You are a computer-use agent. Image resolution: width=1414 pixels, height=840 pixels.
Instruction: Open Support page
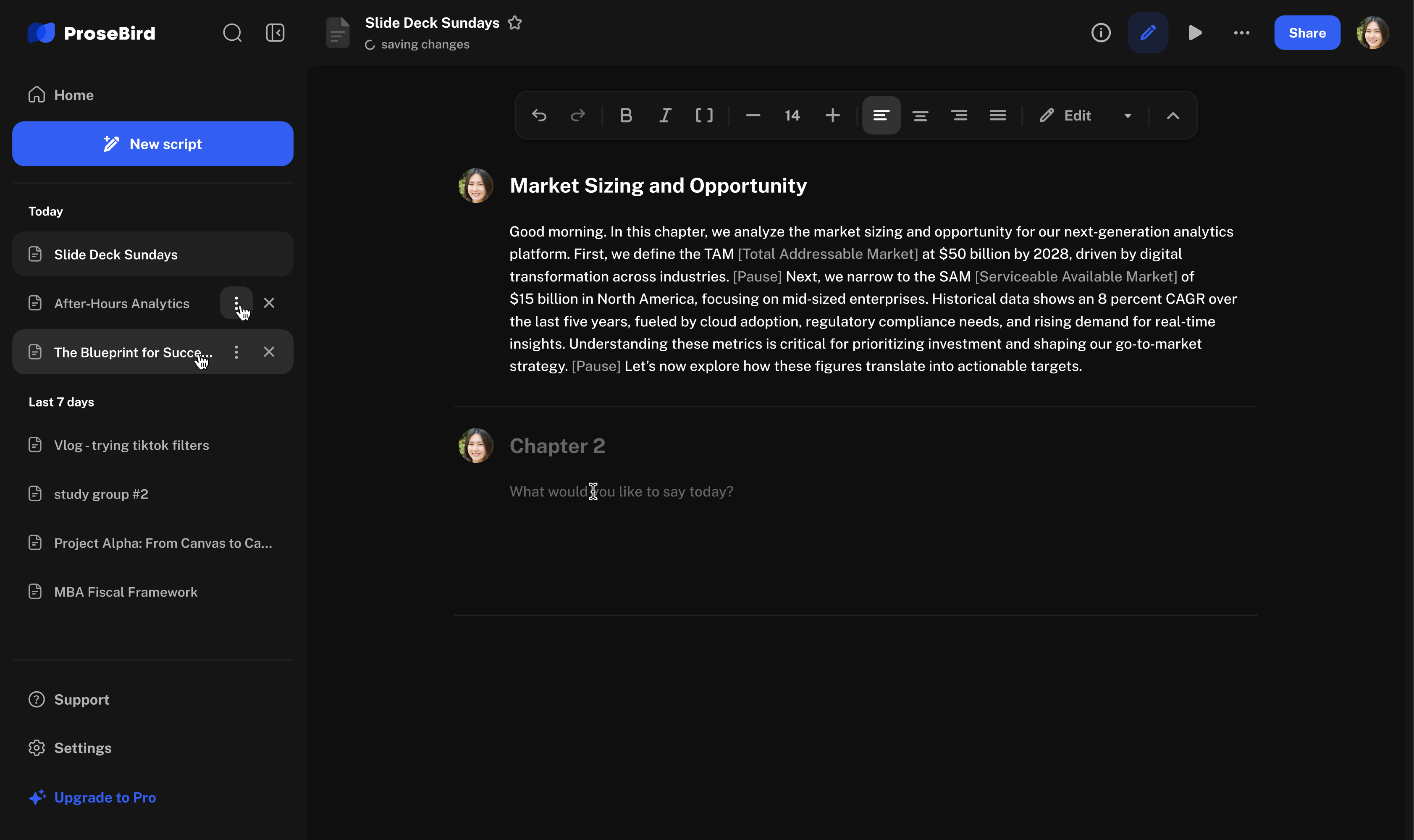point(69,700)
